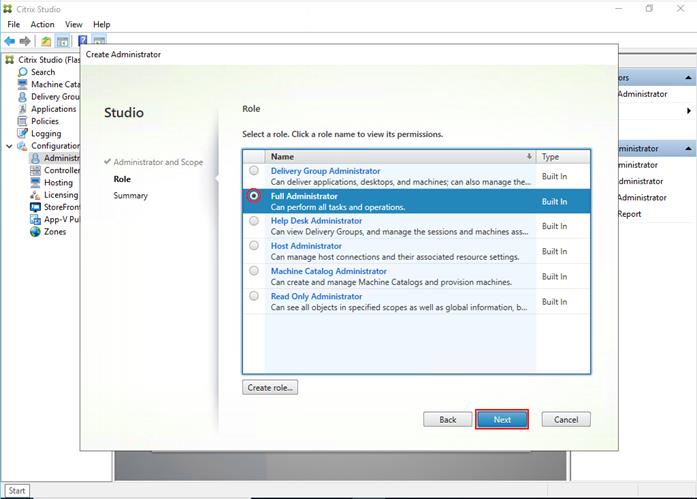This screenshot has width=697, height=499.
Task: Collapse the Configuration tree node
Action: click(x=9, y=146)
